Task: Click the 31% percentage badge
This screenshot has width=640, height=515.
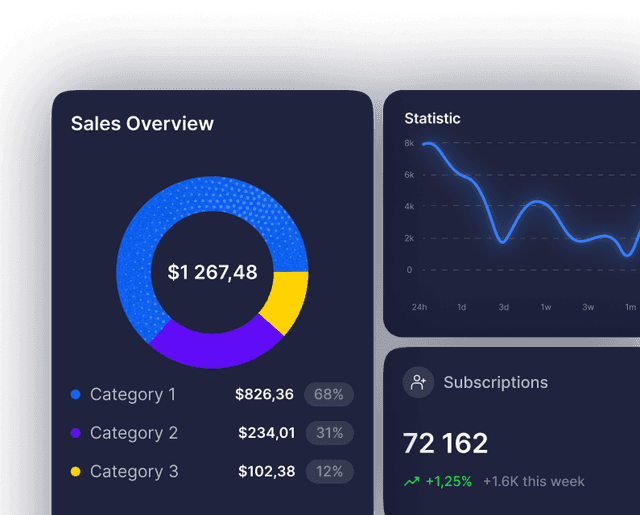Action: 330,433
